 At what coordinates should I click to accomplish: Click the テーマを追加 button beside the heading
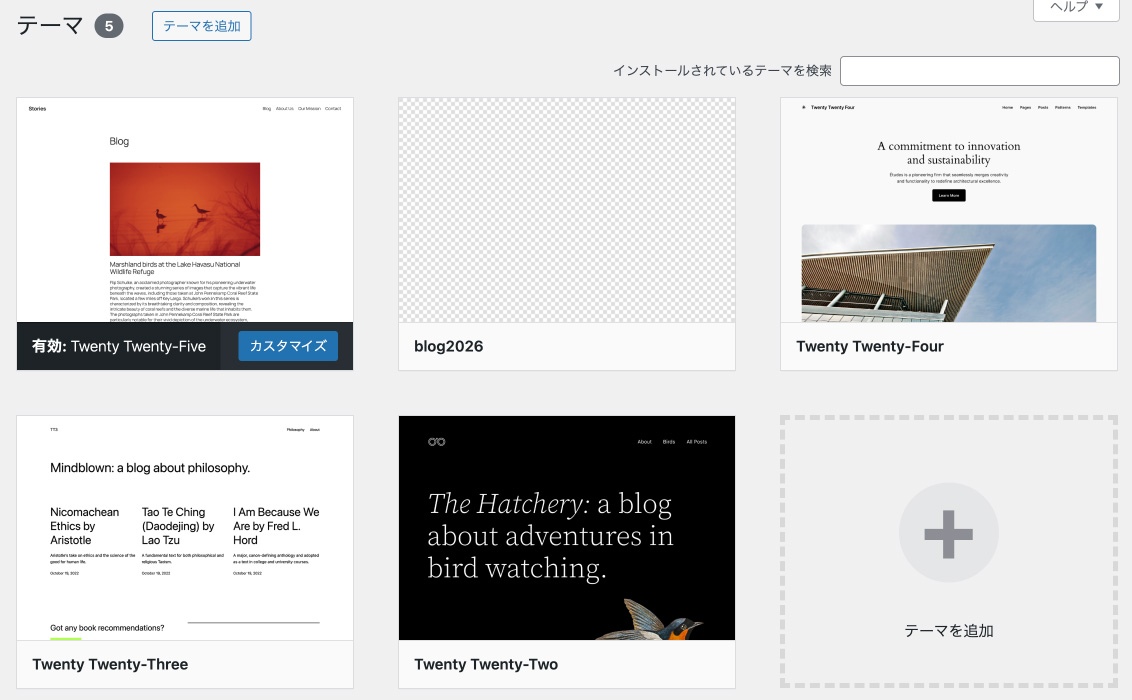tap(201, 26)
